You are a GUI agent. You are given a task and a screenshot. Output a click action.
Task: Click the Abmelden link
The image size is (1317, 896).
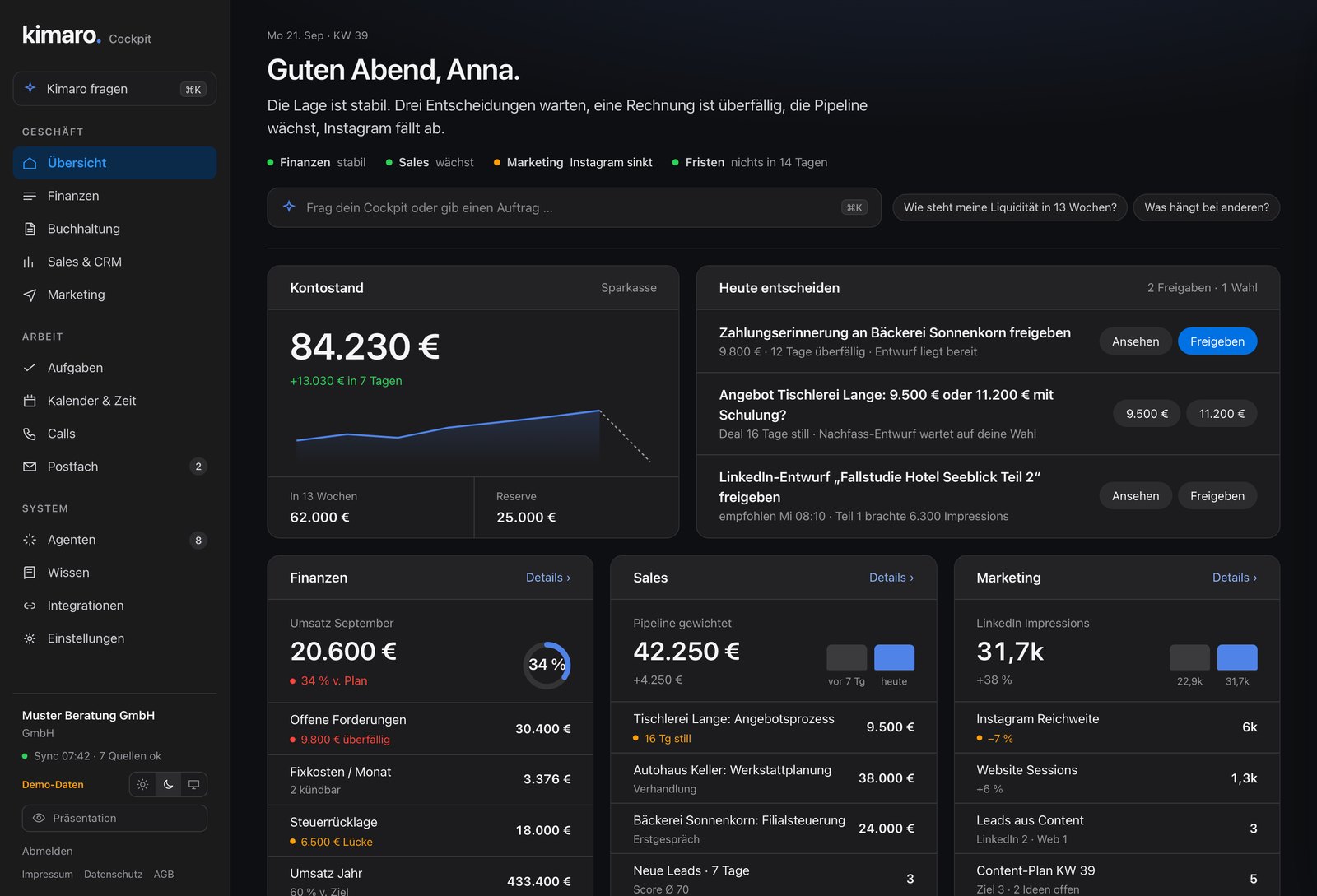click(48, 851)
